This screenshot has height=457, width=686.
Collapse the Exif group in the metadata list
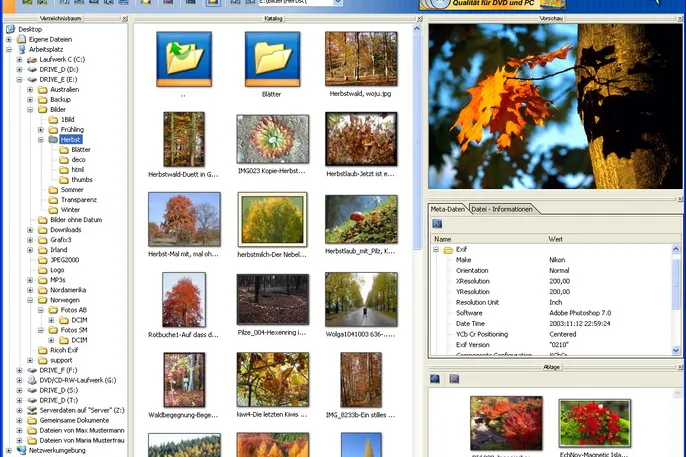[436, 249]
